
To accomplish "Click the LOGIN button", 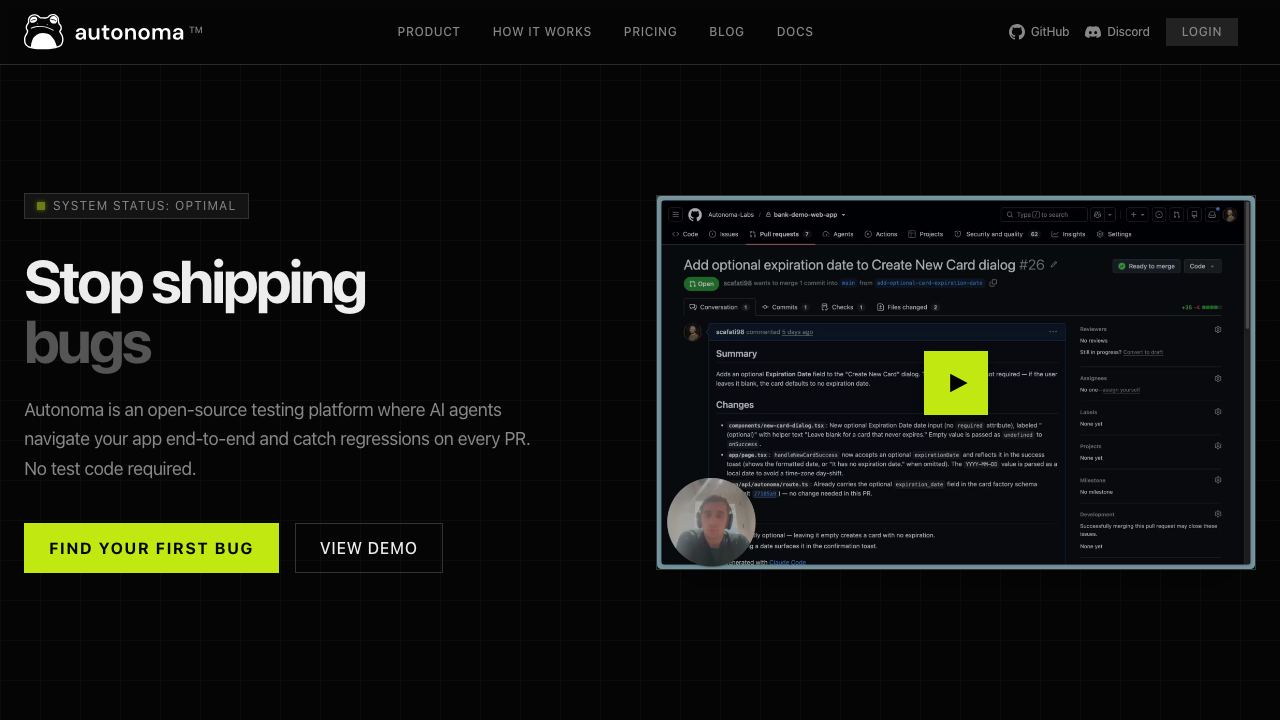I will [1202, 32].
